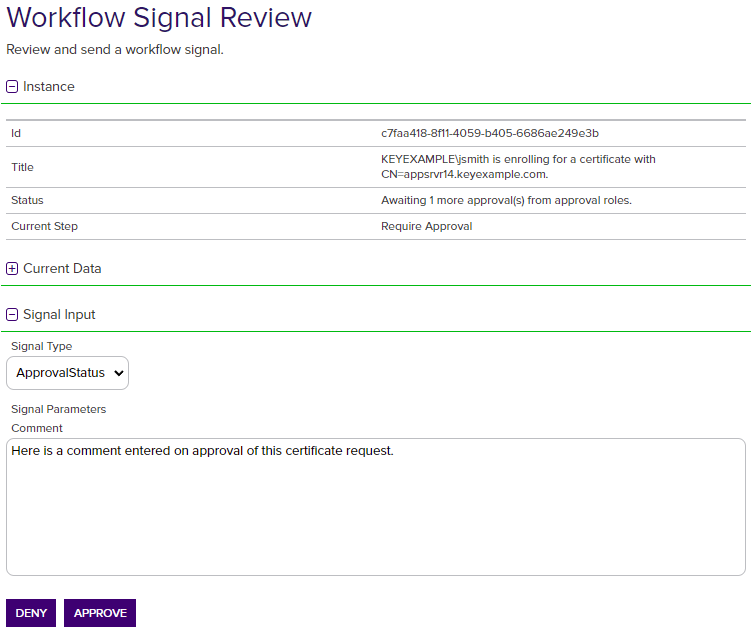
Task: Click the instance Id GUID value
Action: 490,133
